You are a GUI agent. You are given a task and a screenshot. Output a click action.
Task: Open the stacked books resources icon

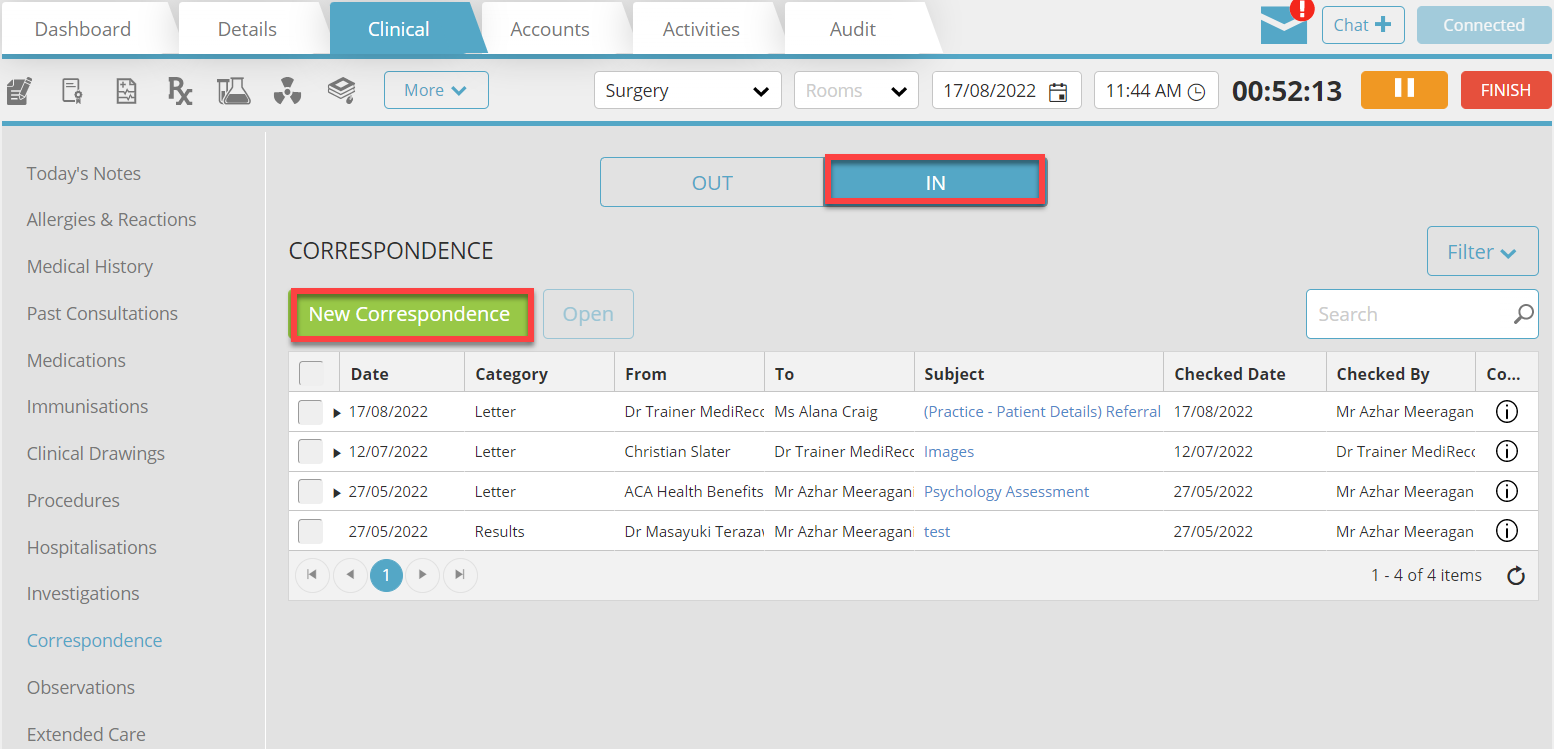click(342, 91)
